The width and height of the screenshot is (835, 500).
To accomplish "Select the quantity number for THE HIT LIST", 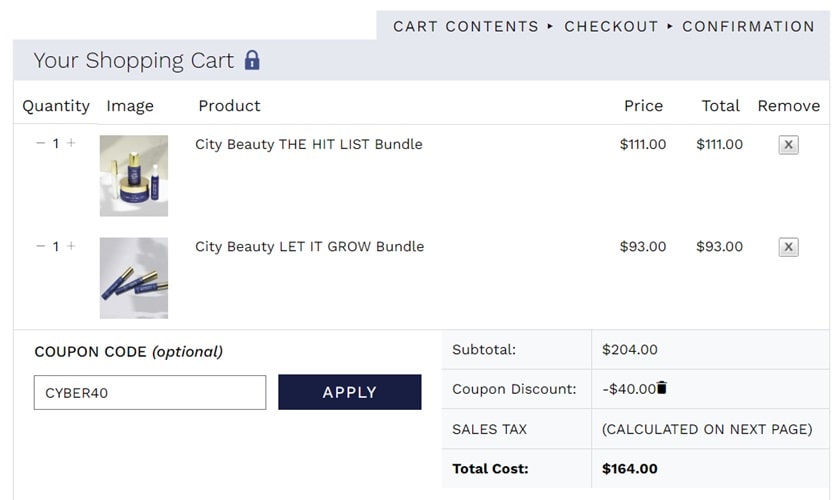I will pos(56,143).
